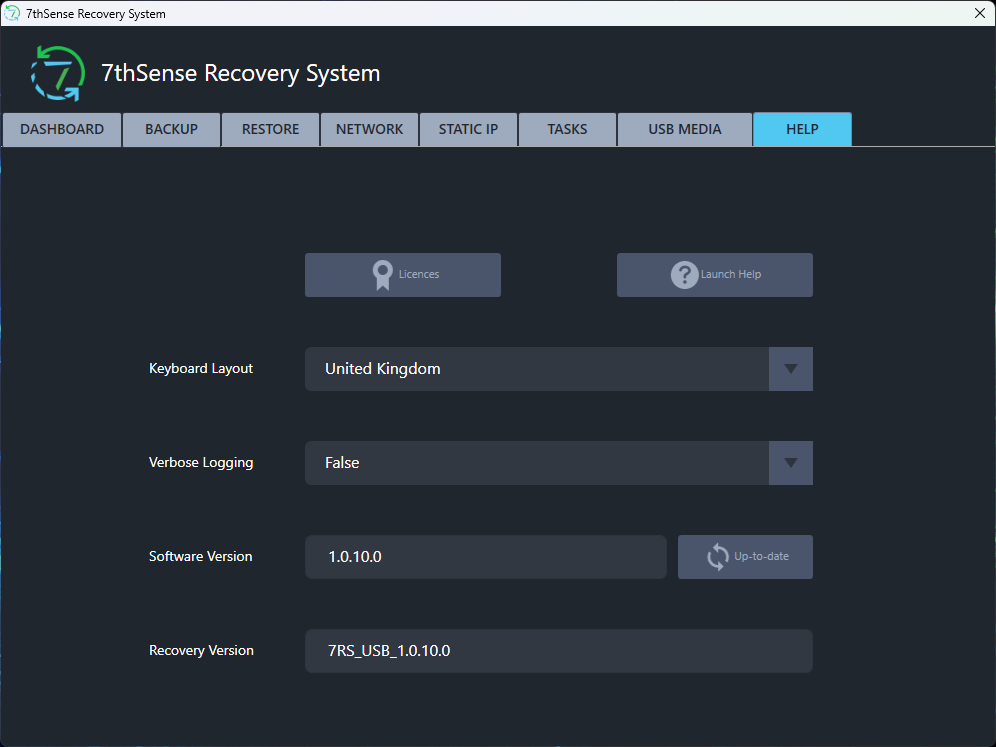Screen dimensions: 996x747
Task: Open the USB MEDIA tab
Action: (x=685, y=130)
